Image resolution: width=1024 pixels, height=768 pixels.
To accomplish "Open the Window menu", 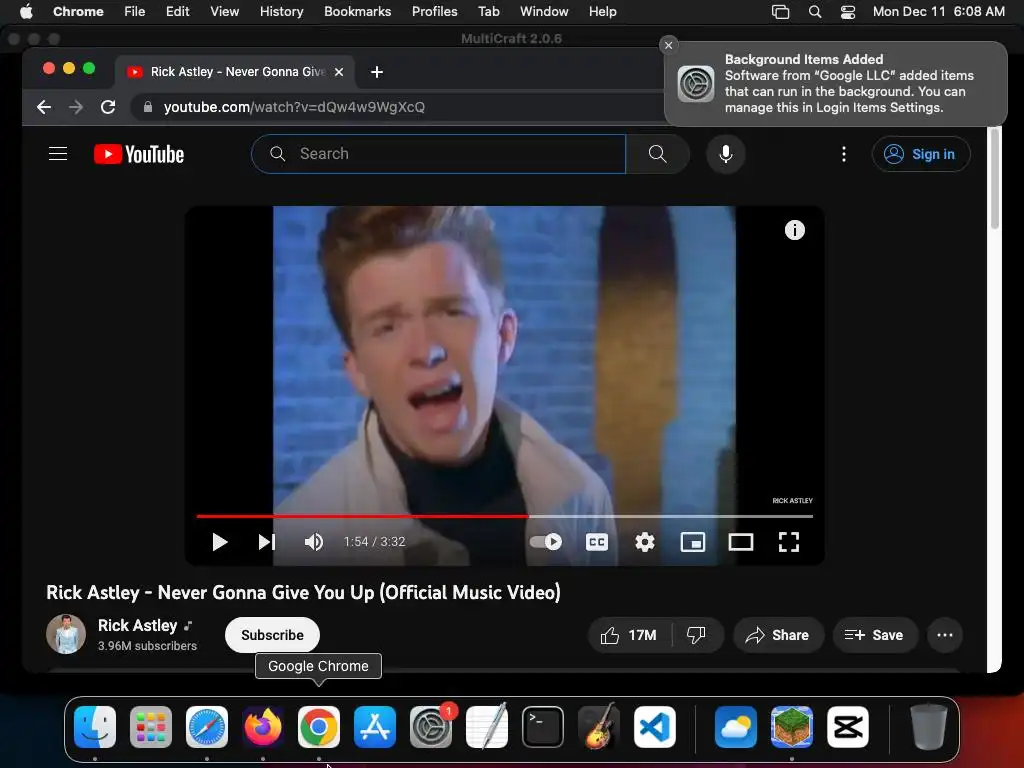I will coord(544,12).
